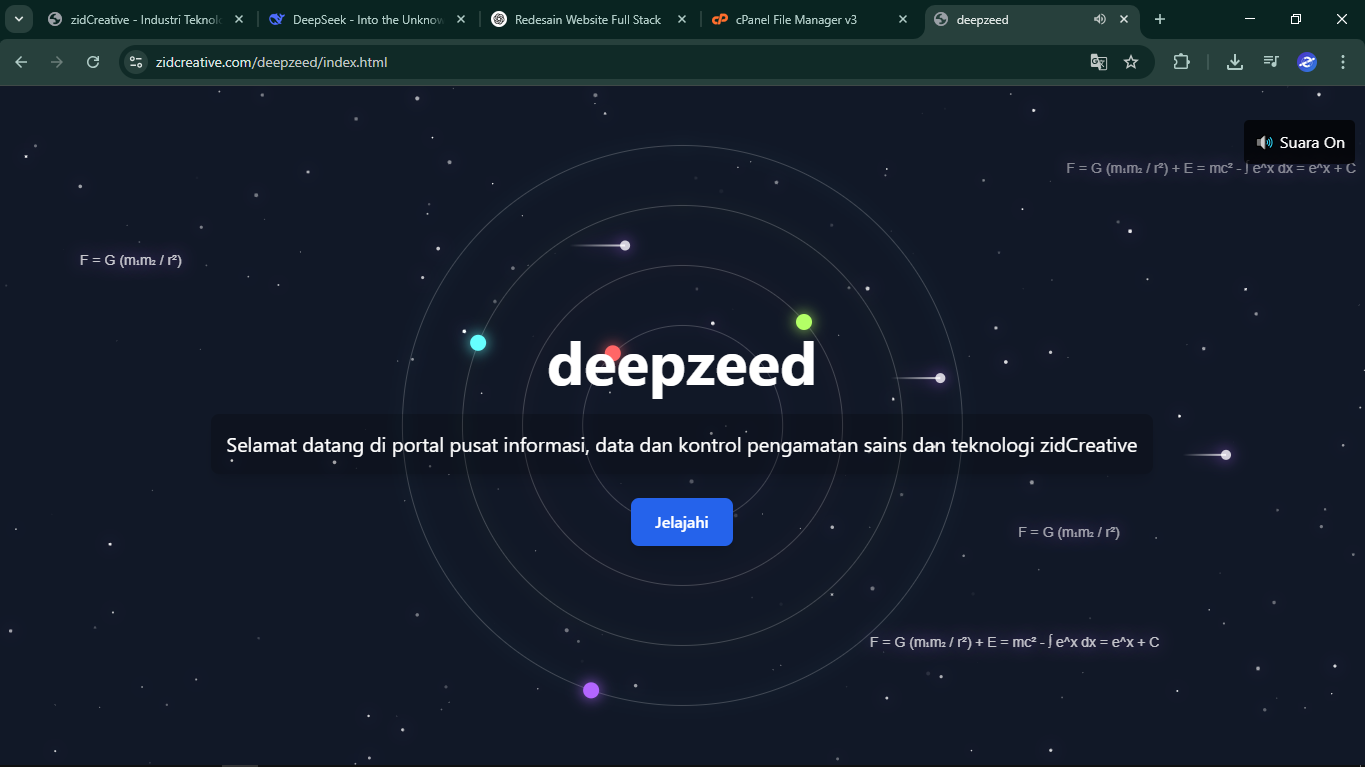The height and width of the screenshot is (767, 1365).
Task: Open a new tab with plus button
Action: [x=1160, y=19]
